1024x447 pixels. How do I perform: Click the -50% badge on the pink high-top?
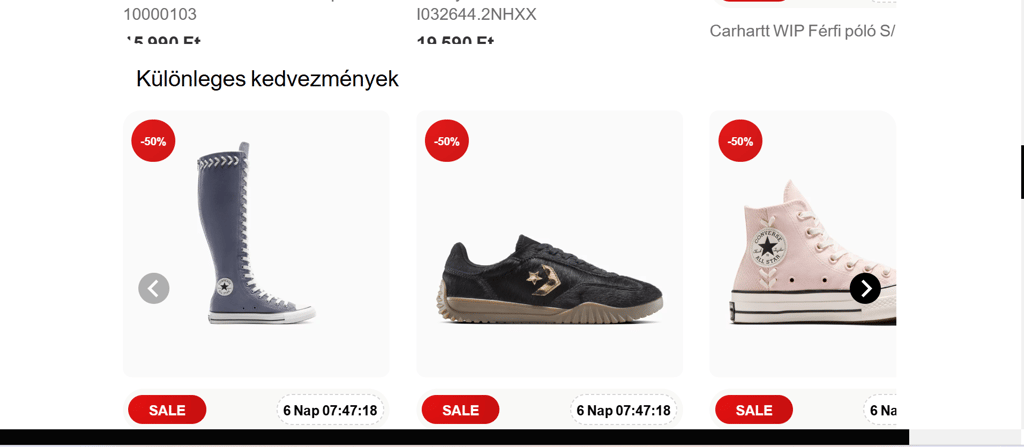pyautogui.click(x=740, y=141)
